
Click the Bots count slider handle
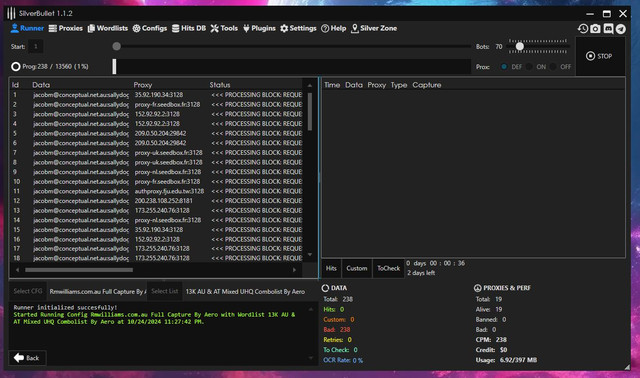[x=520, y=47]
